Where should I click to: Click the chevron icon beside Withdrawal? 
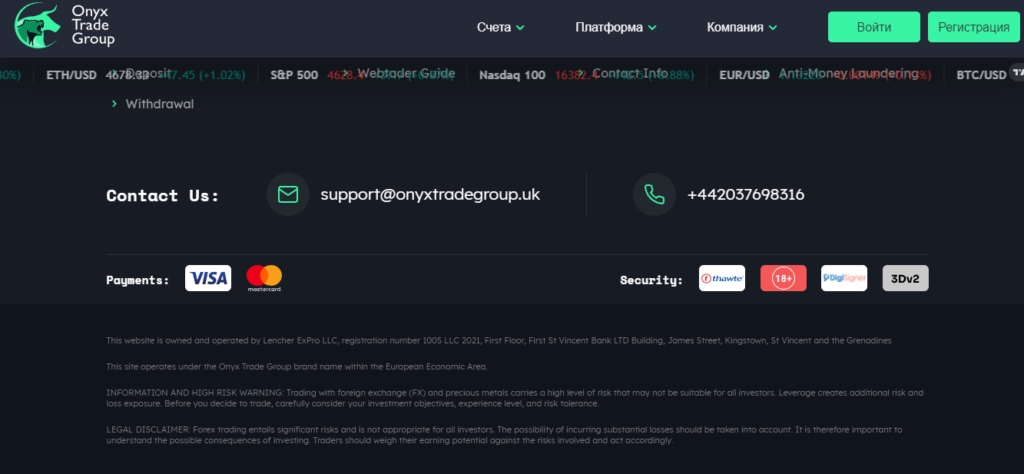114,104
